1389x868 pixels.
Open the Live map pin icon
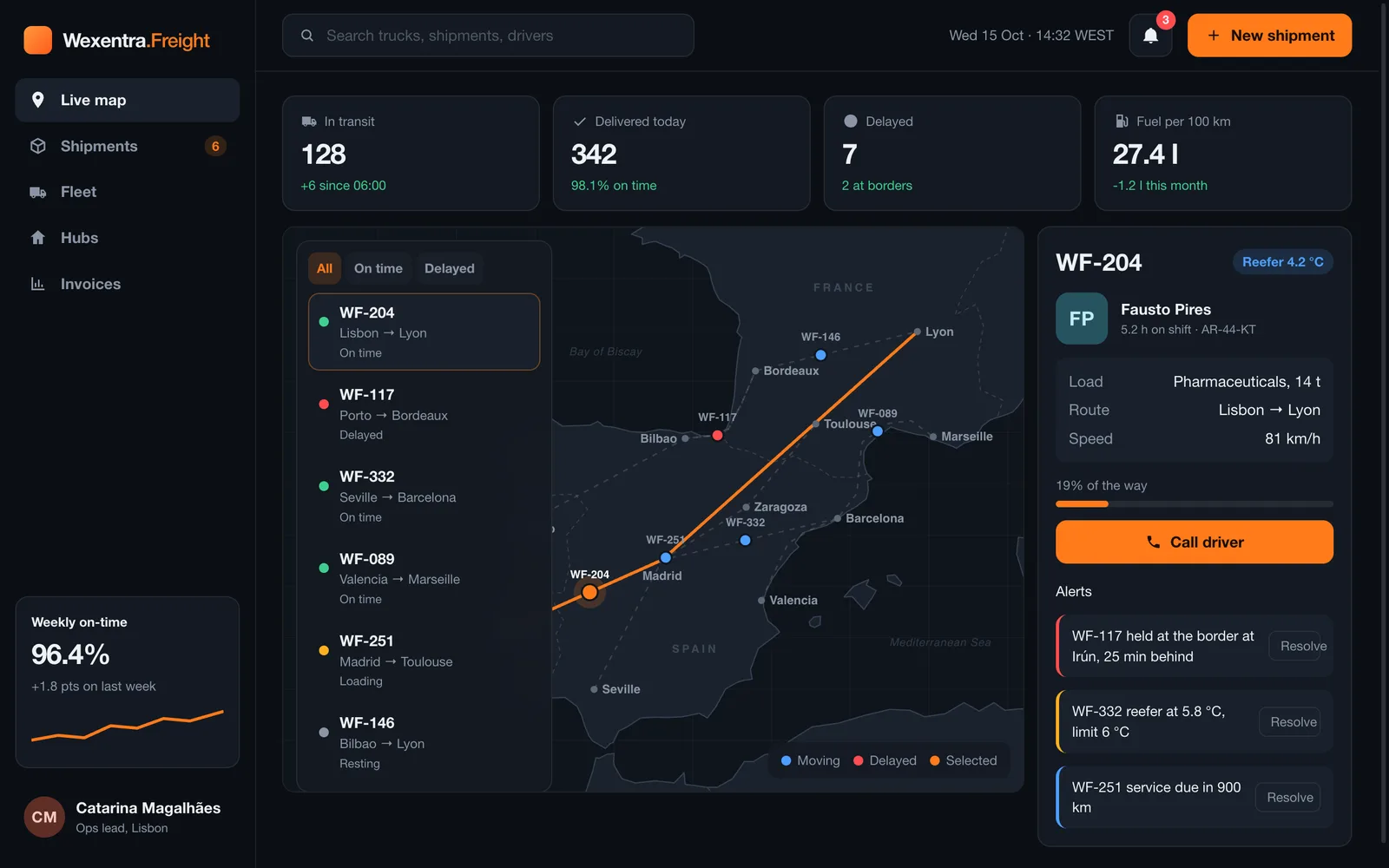click(38, 100)
